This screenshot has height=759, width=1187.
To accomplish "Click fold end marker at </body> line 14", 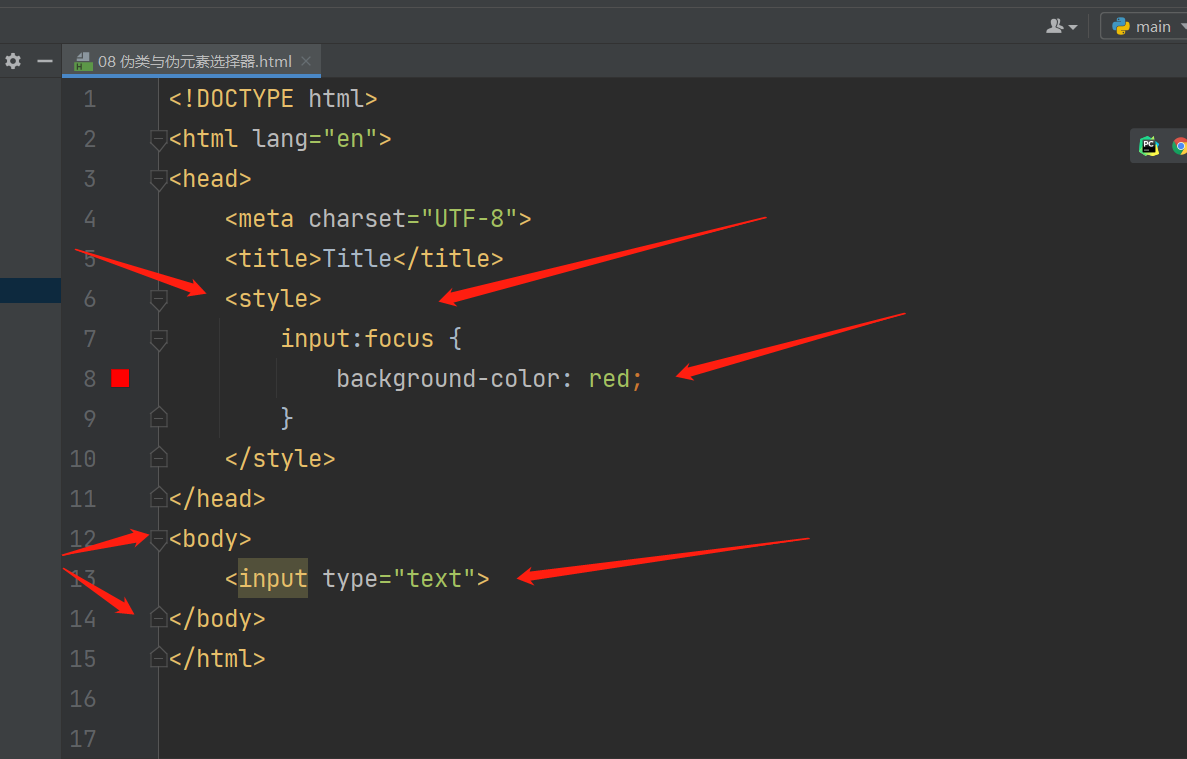I will tap(158, 618).
